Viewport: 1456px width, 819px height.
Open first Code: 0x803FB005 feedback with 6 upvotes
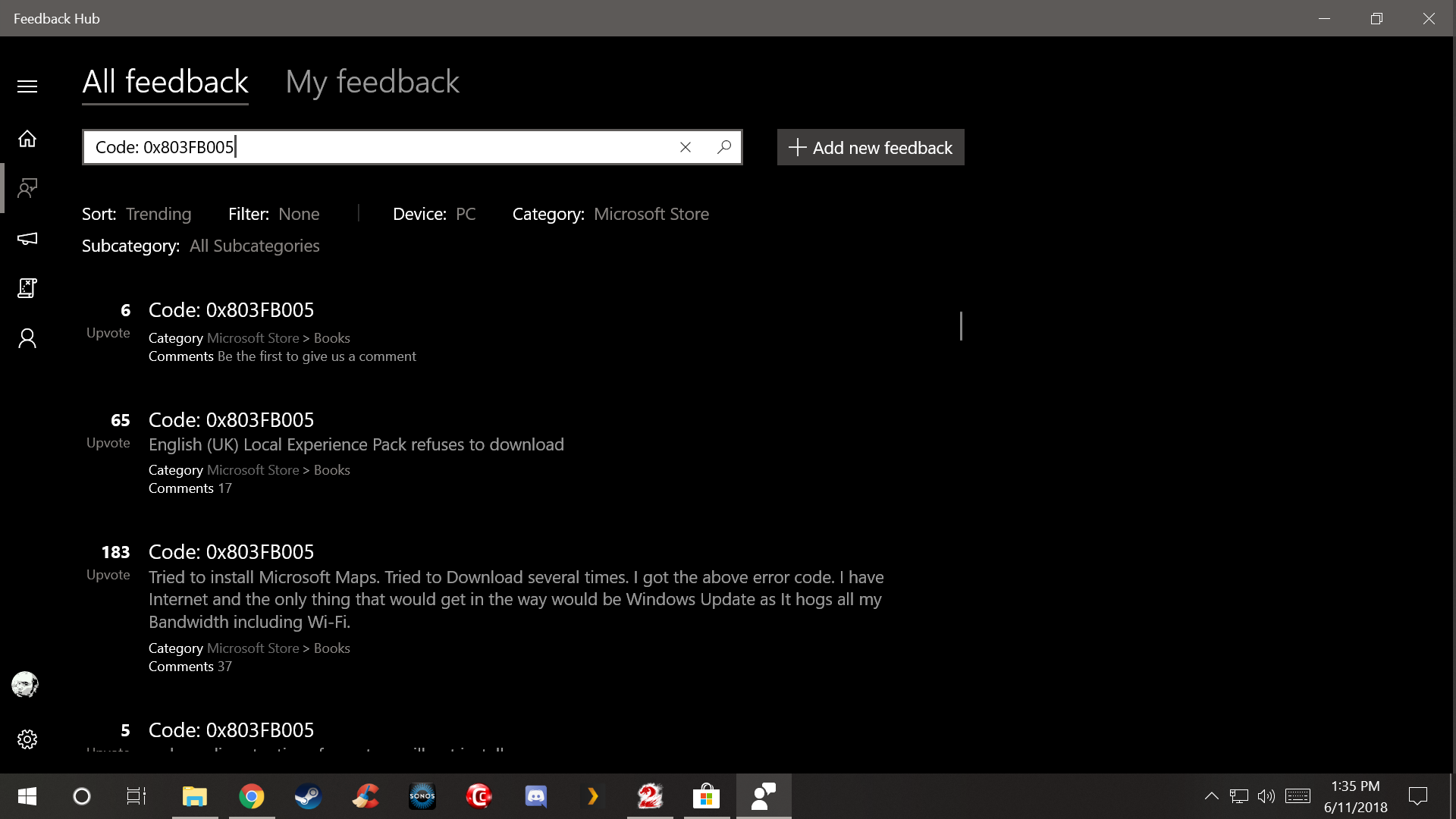pos(231,310)
